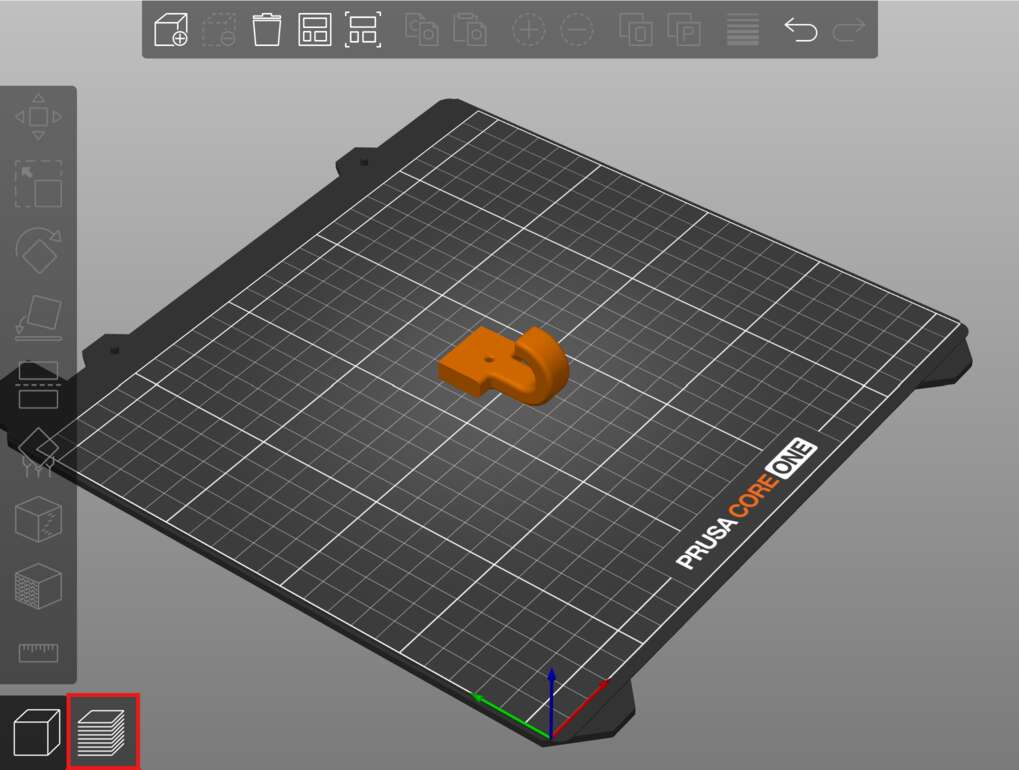This screenshot has height=770, width=1019.
Task: Select the Place on face tool
Action: [x=38, y=318]
